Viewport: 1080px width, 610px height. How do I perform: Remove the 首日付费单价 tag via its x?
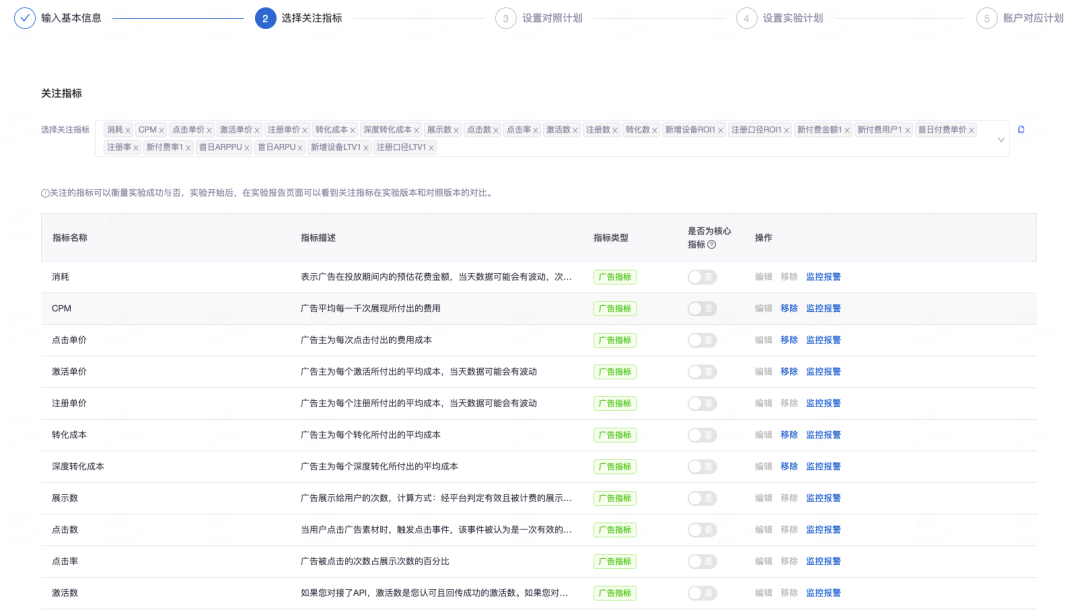pos(972,130)
